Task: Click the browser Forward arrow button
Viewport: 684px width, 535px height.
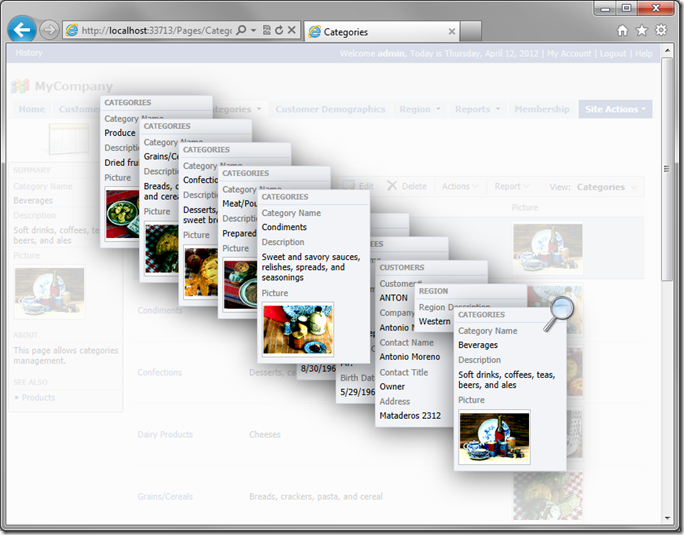Action: coord(49,30)
